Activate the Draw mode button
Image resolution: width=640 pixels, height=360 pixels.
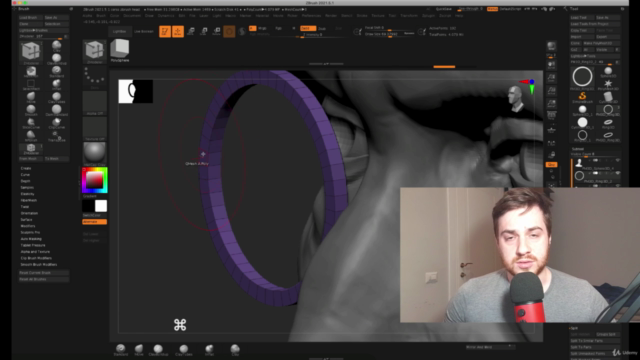pyautogui.click(x=178, y=31)
